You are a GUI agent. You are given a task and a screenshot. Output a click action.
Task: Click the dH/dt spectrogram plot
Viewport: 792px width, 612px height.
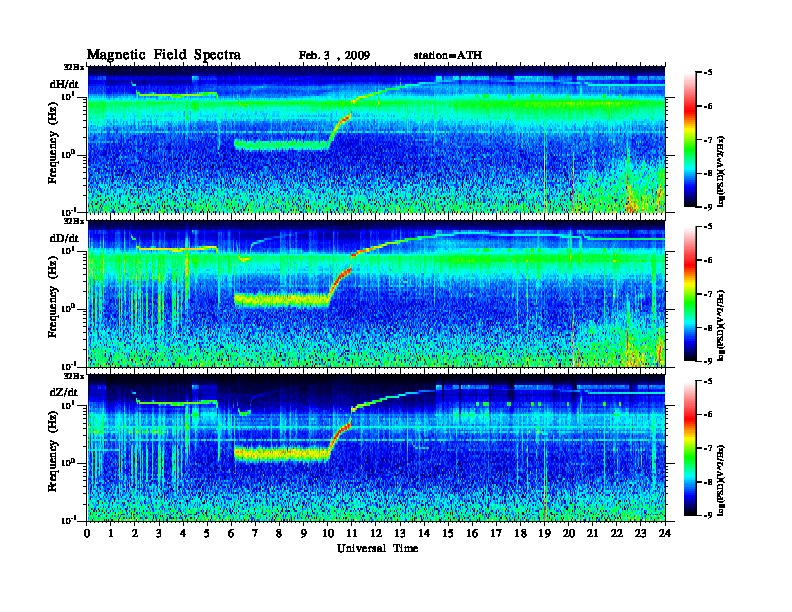coord(376,139)
